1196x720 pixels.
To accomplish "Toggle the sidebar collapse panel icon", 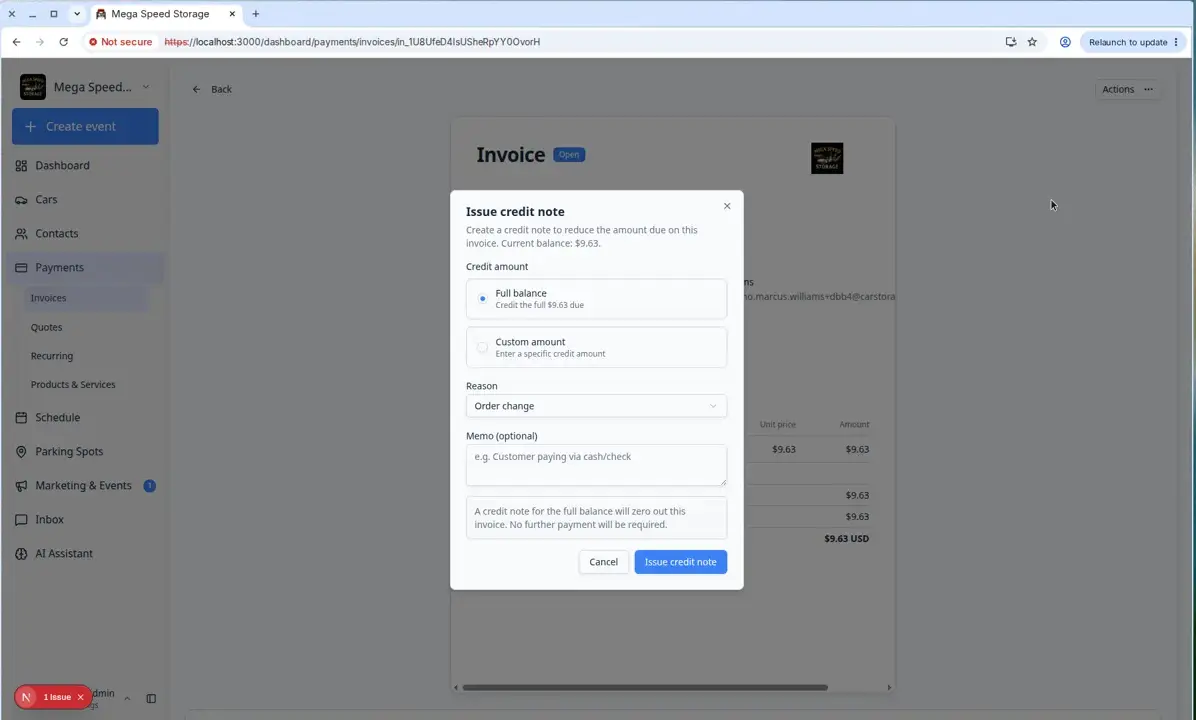I will click(x=151, y=699).
